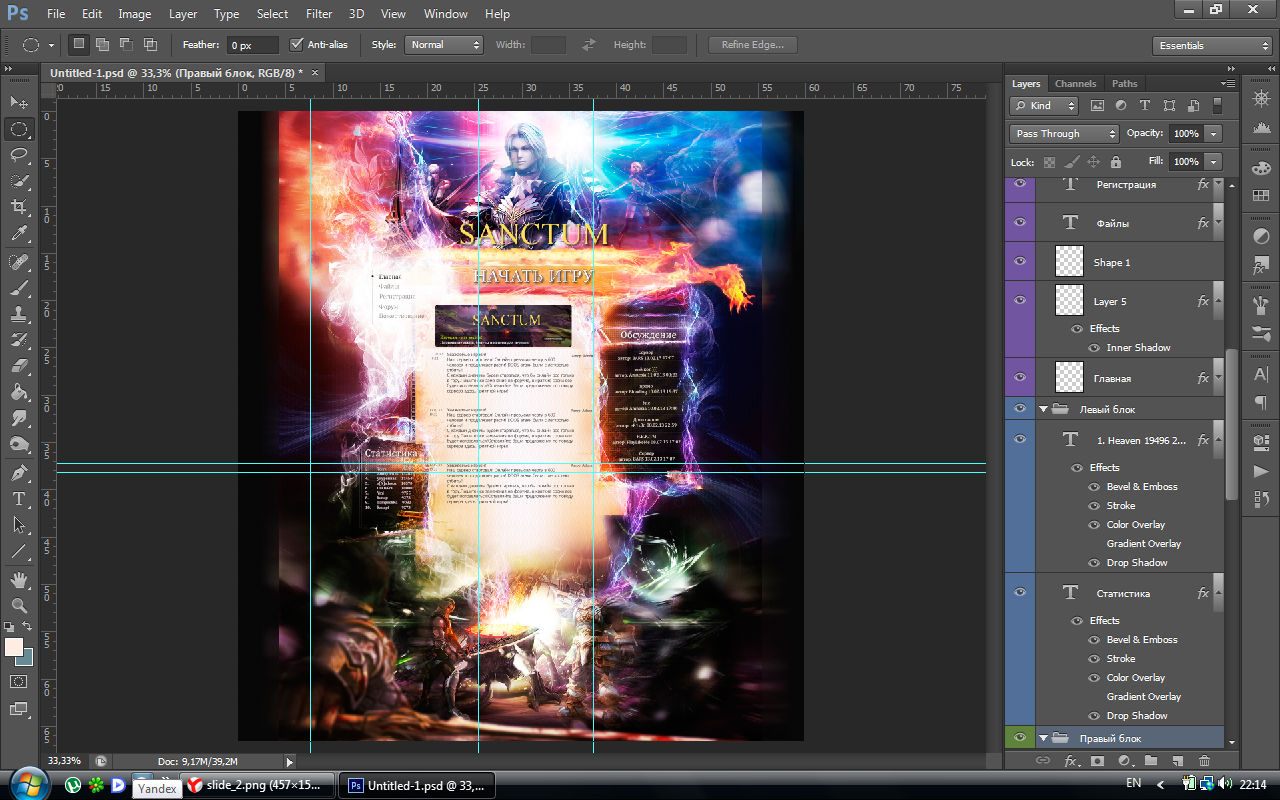Screen dimensions: 1280x800
Task: Click Intersect with selection icon
Action: point(150,44)
